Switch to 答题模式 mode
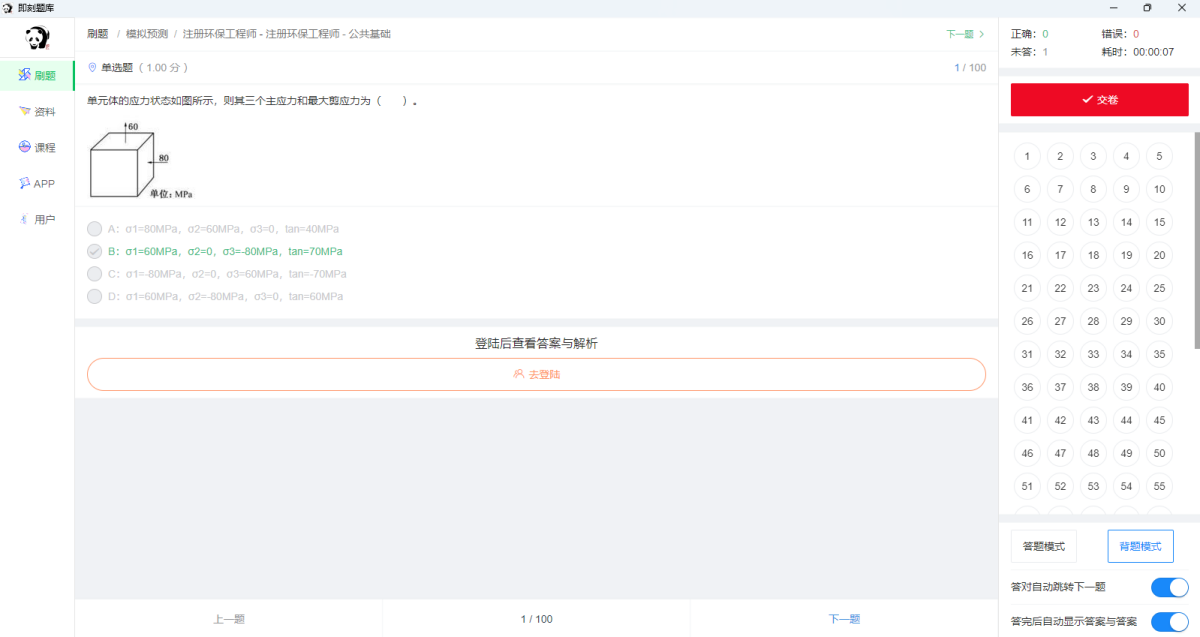Screen dimensions: 1200x637 (1043, 547)
